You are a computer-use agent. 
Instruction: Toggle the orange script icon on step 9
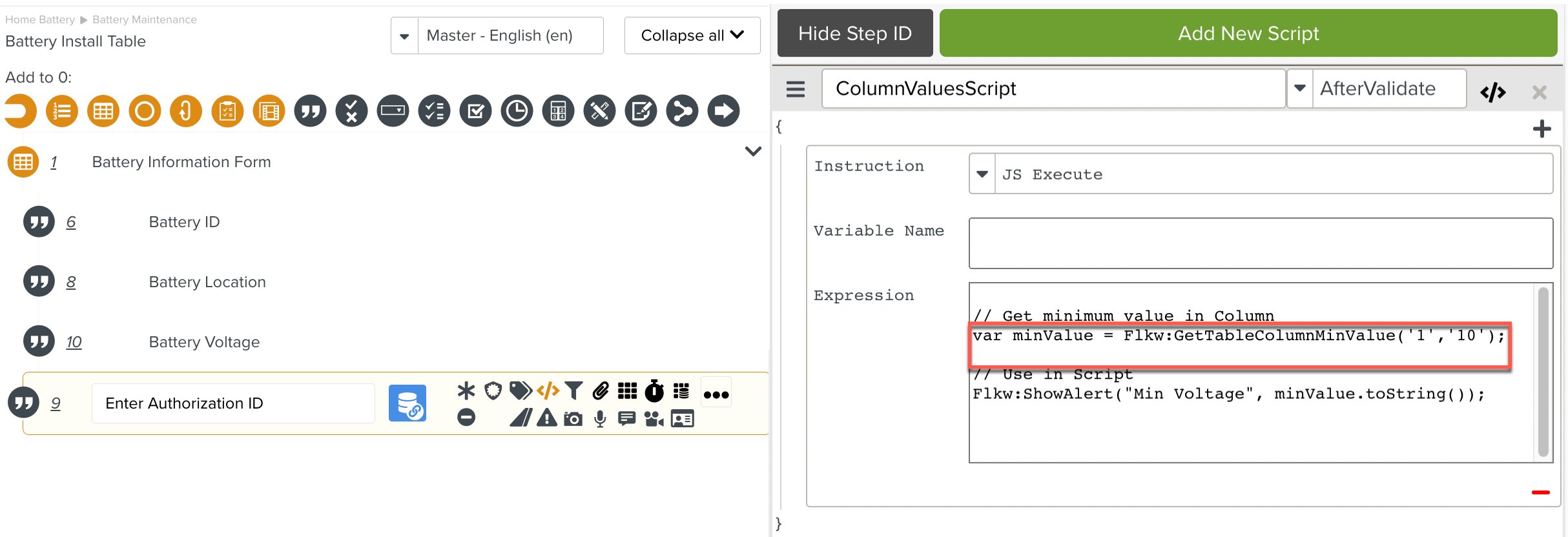coord(548,390)
